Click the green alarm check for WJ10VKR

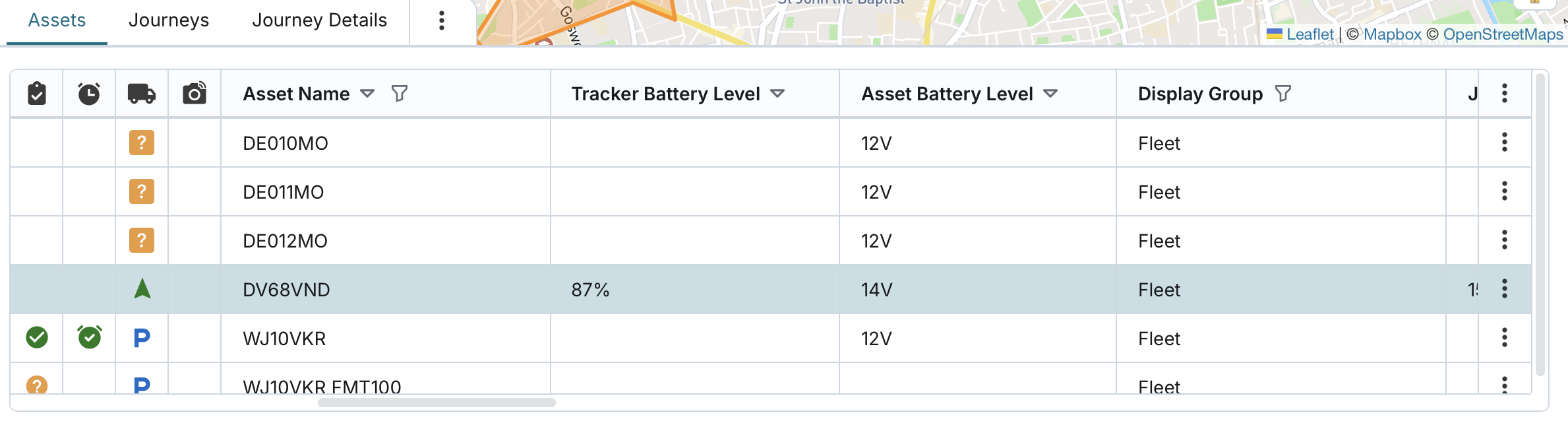(x=90, y=338)
